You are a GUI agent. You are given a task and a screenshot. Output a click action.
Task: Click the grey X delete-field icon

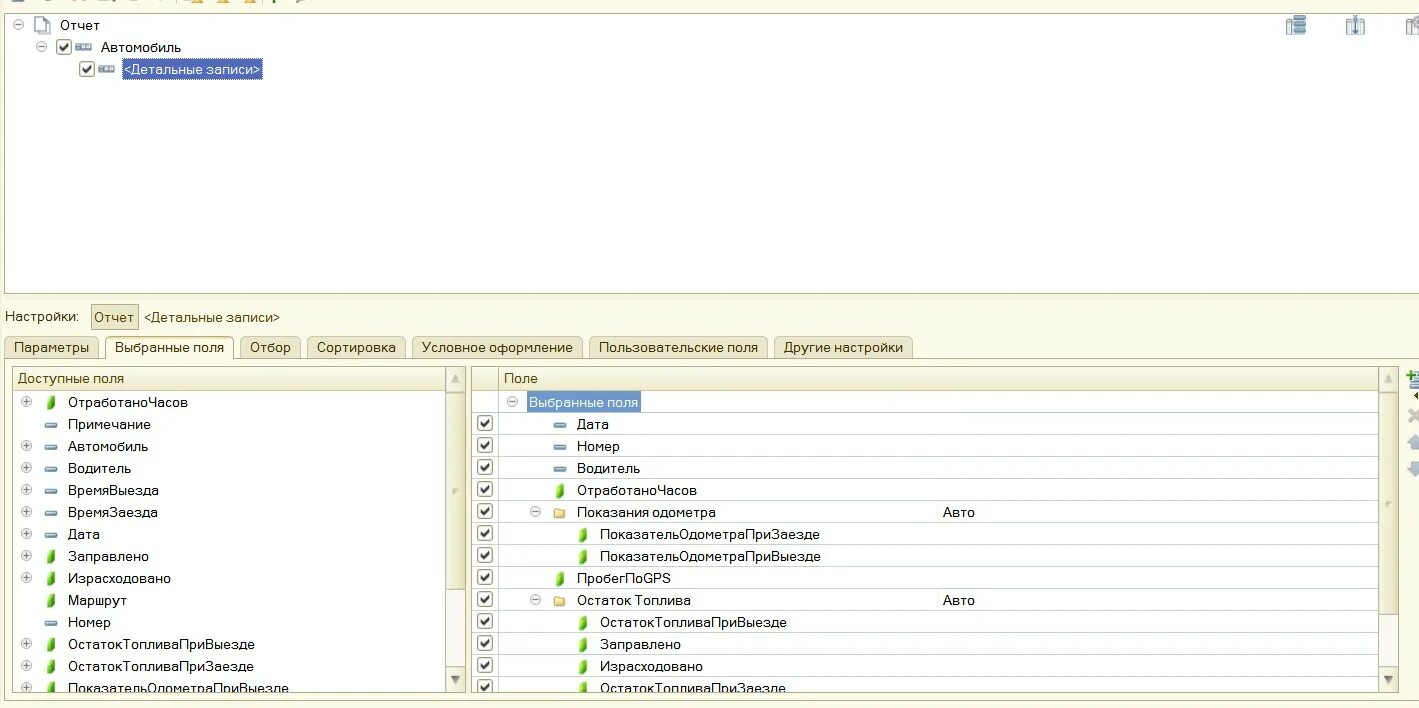pyautogui.click(x=1412, y=416)
